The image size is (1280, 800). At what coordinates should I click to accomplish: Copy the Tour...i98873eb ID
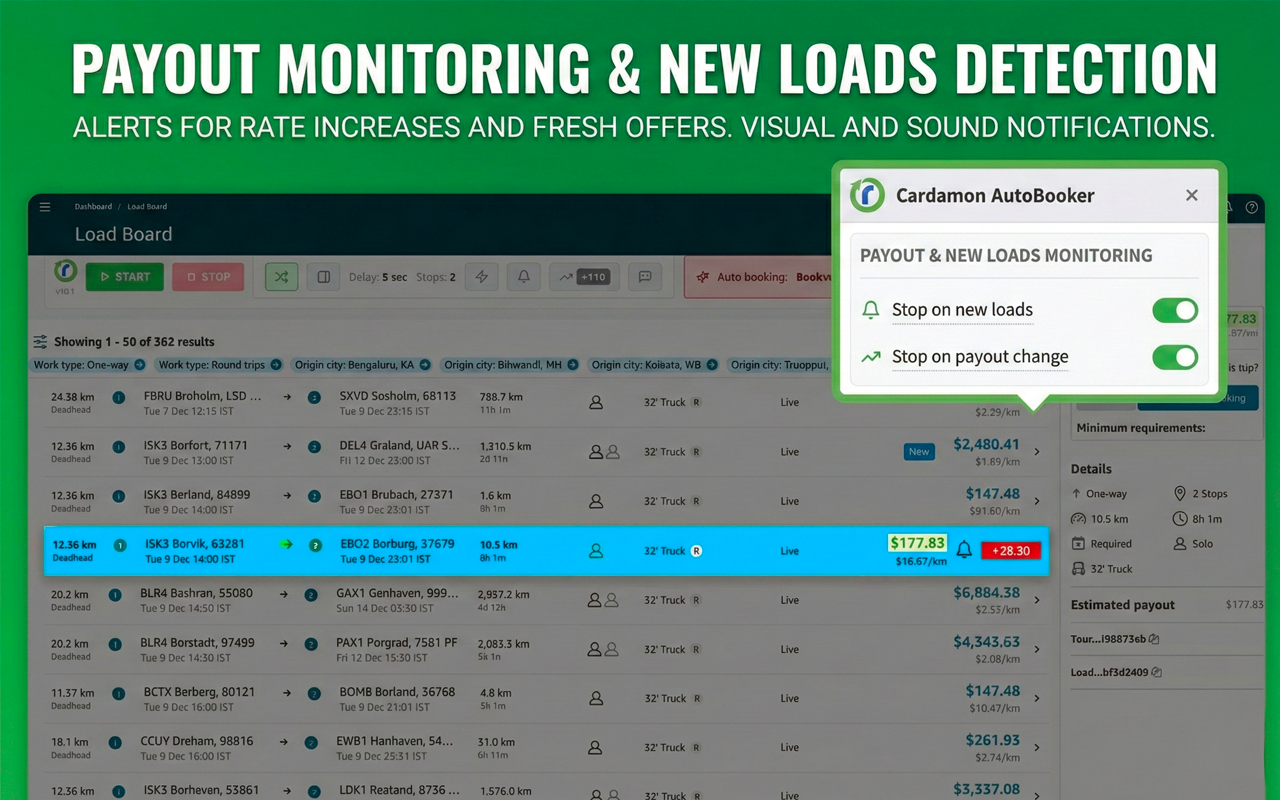1154,639
